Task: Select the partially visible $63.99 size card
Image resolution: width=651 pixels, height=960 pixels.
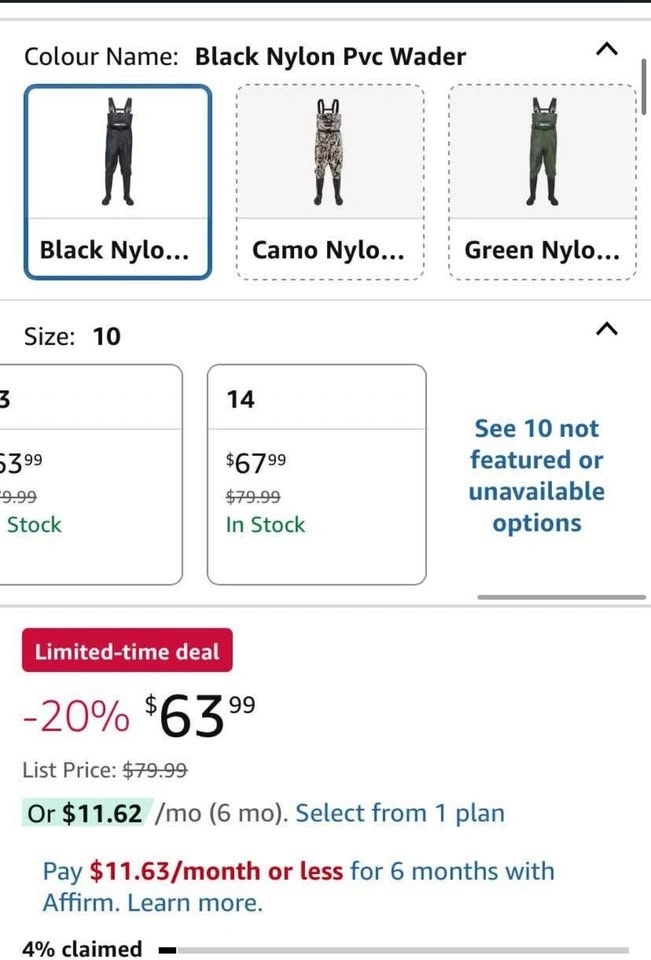Action: 90,474
